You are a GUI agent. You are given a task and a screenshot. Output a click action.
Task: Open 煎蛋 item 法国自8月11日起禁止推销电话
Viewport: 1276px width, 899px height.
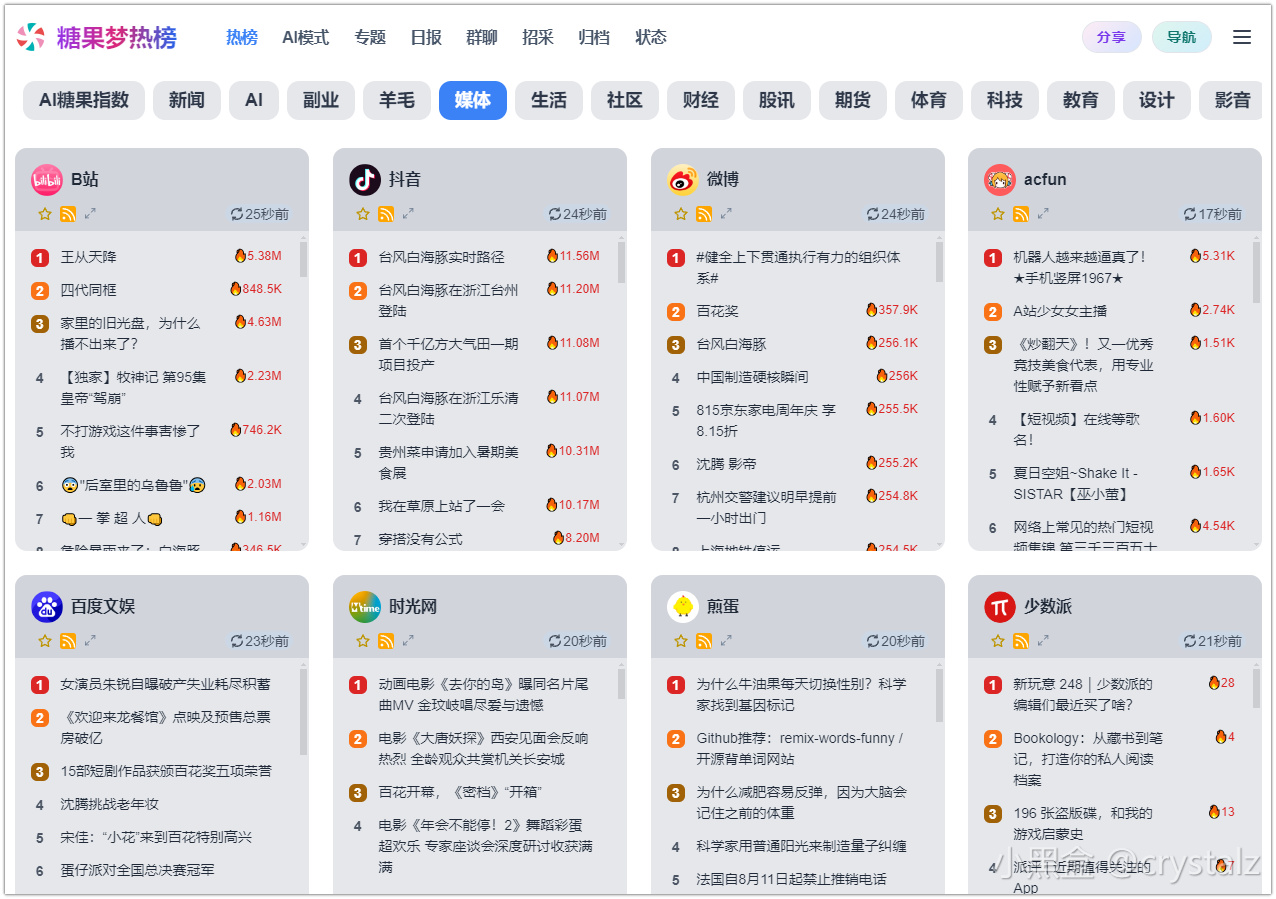(791, 879)
